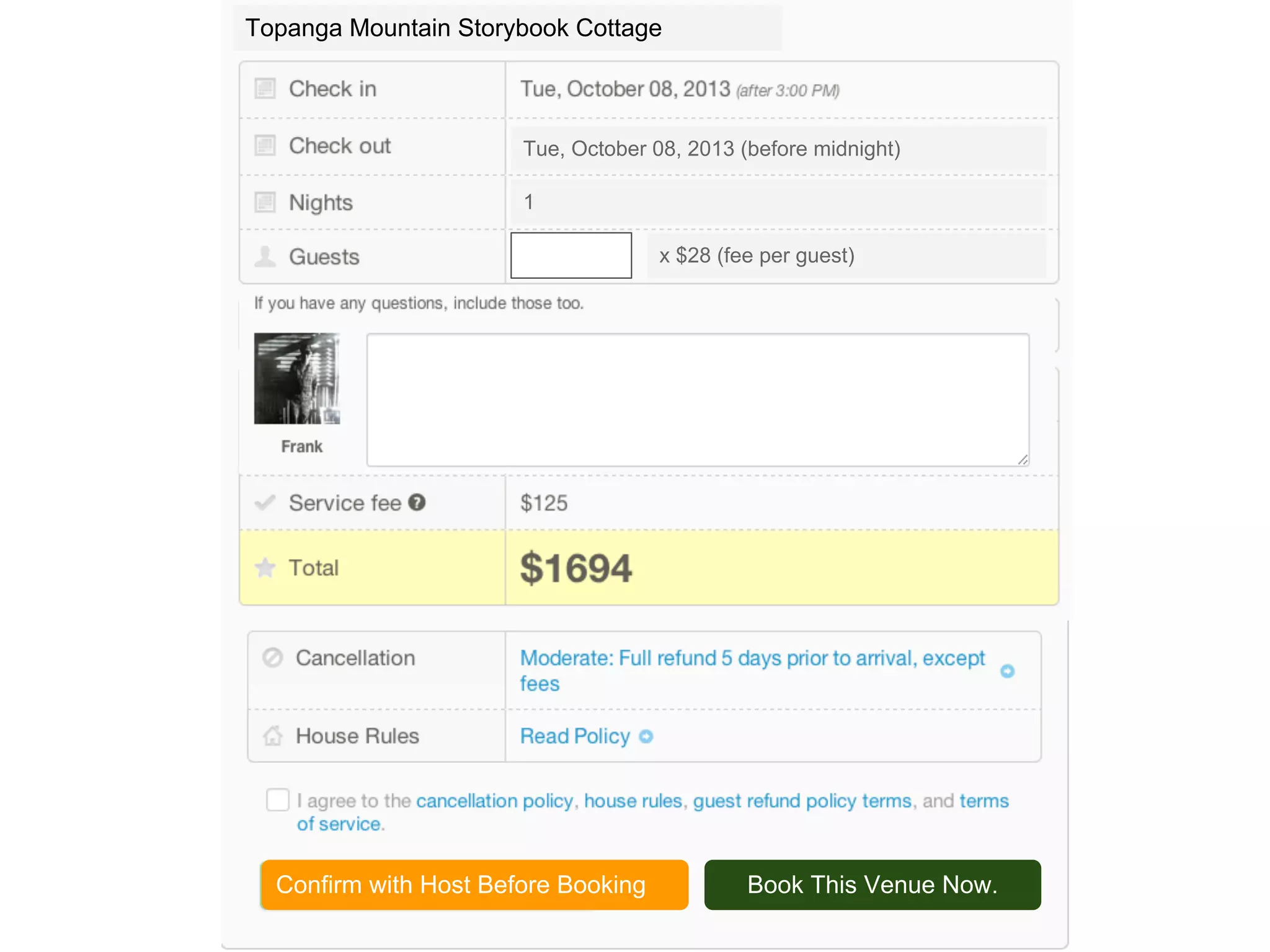Open the Read Policy house rules link

coord(575,736)
